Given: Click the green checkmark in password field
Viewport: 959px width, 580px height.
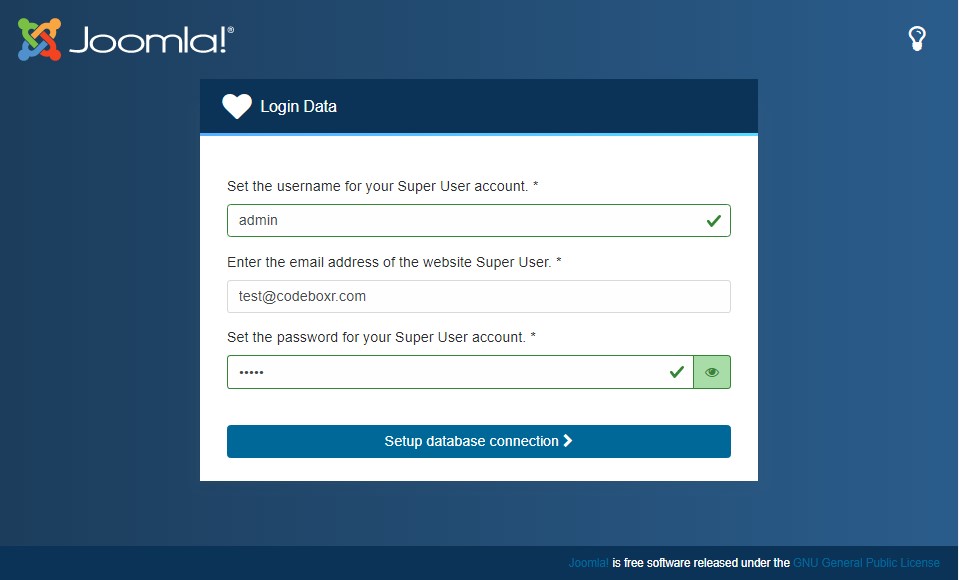Looking at the screenshot, I should [x=676, y=372].
